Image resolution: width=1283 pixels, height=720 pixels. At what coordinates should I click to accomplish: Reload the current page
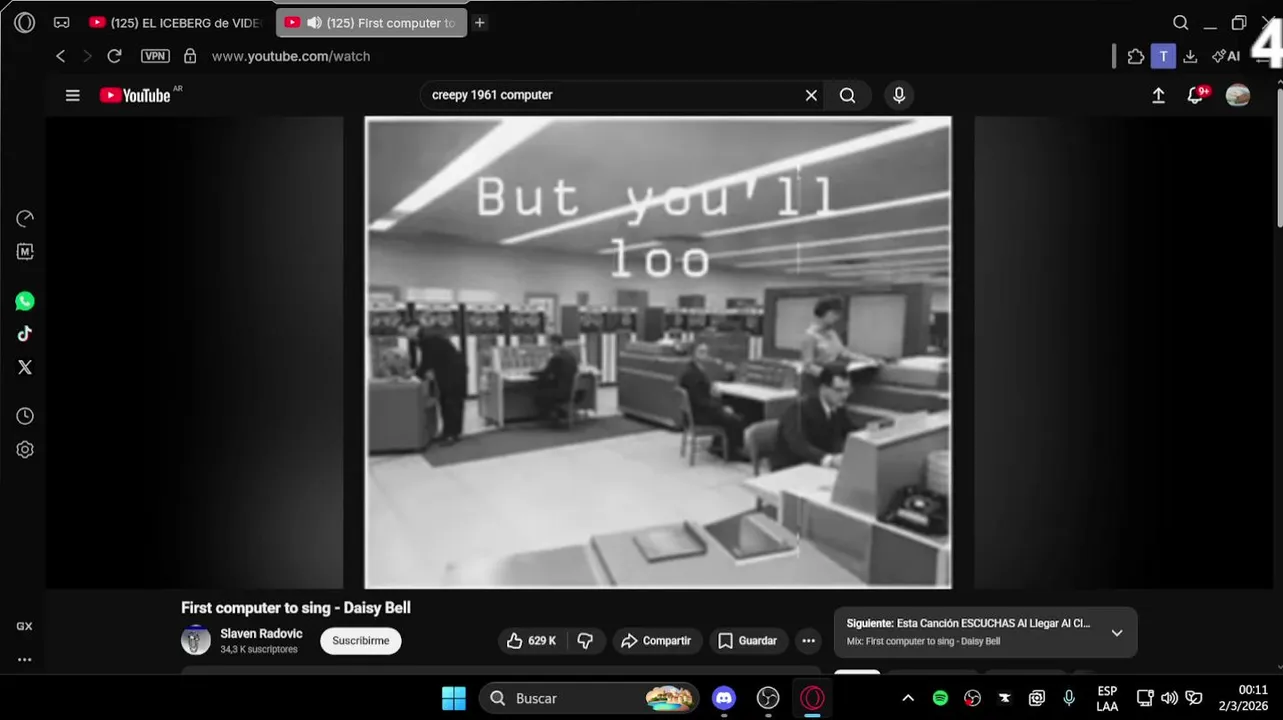(x=114, y=56)
